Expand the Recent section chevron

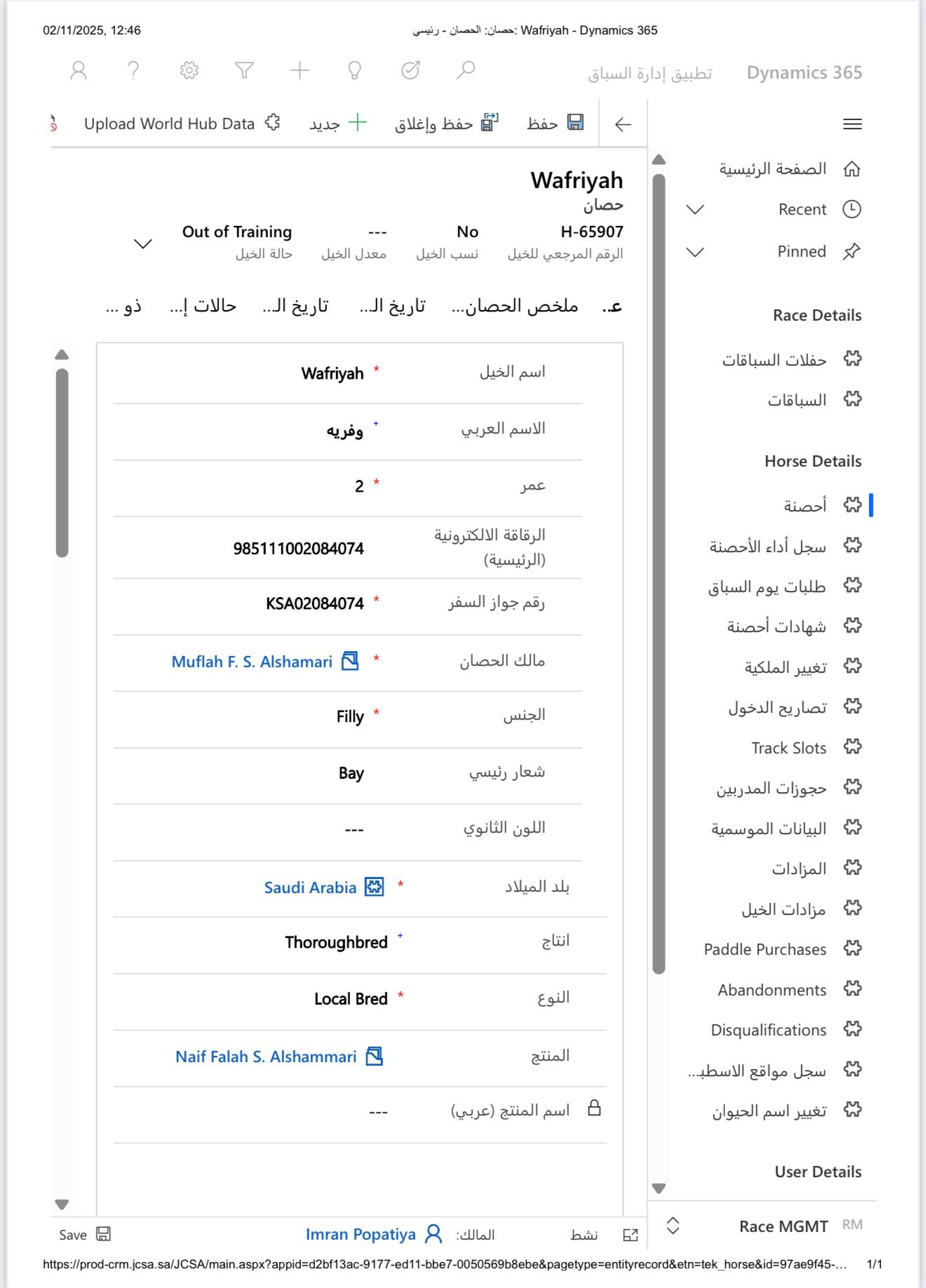tap(694, 210)
